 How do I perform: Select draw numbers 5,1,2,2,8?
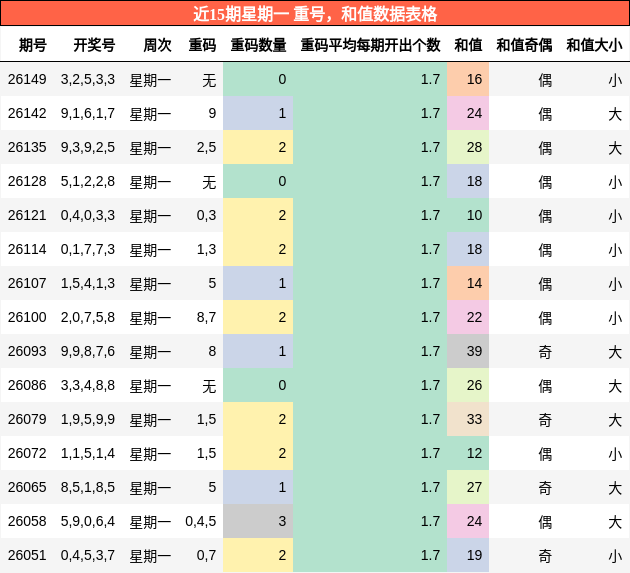pos(88,181)
